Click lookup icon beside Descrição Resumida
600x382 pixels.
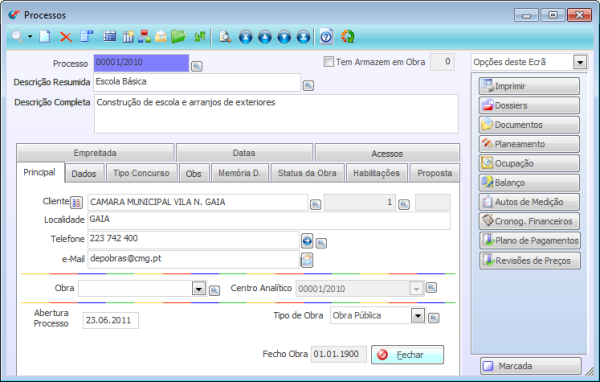(308, 85)
